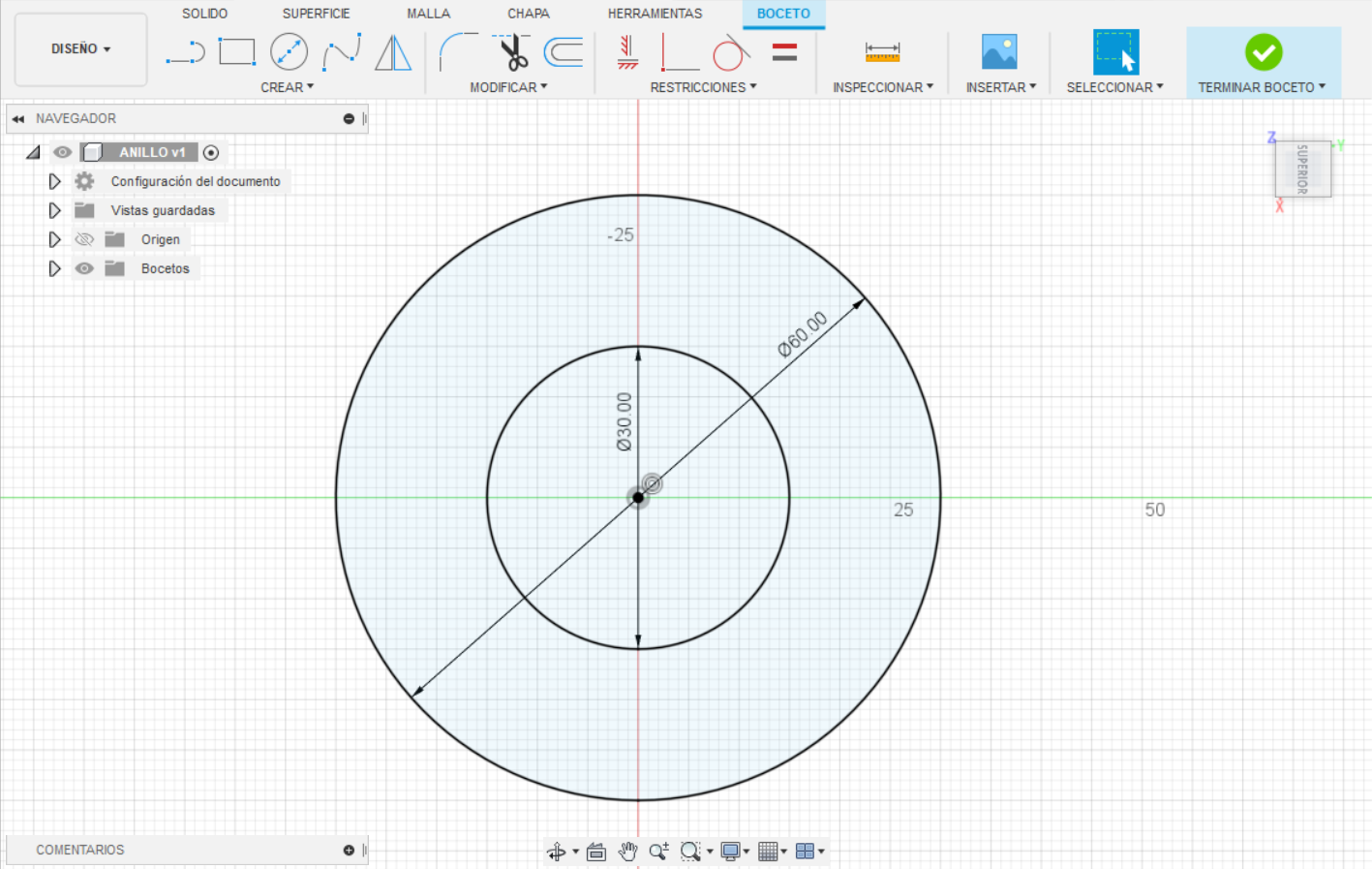Image resolution: width=1372 pixels, height=869 pixels.
Task: Click the SUPERIOR ViewCube face
Action: tap(1303, 170)
